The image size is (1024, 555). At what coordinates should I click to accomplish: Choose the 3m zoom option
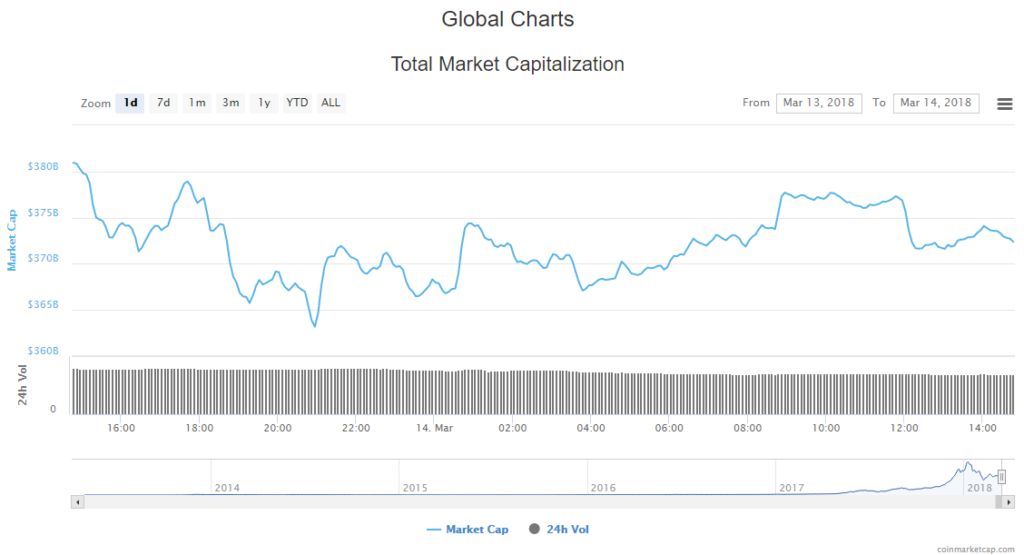coord(230,103)
